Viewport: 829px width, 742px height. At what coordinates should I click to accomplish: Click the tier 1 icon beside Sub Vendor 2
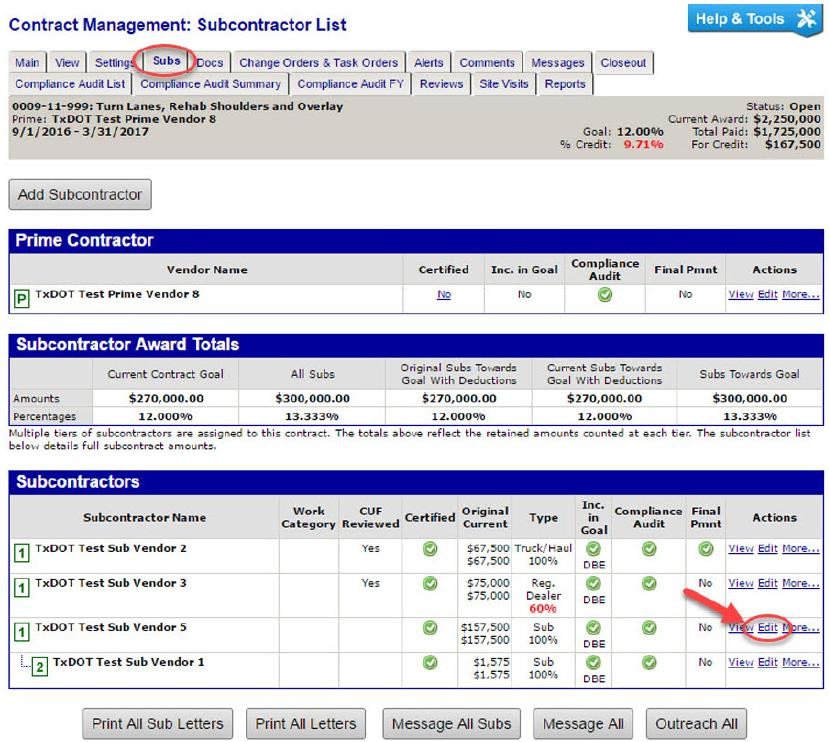coord(21,553)
